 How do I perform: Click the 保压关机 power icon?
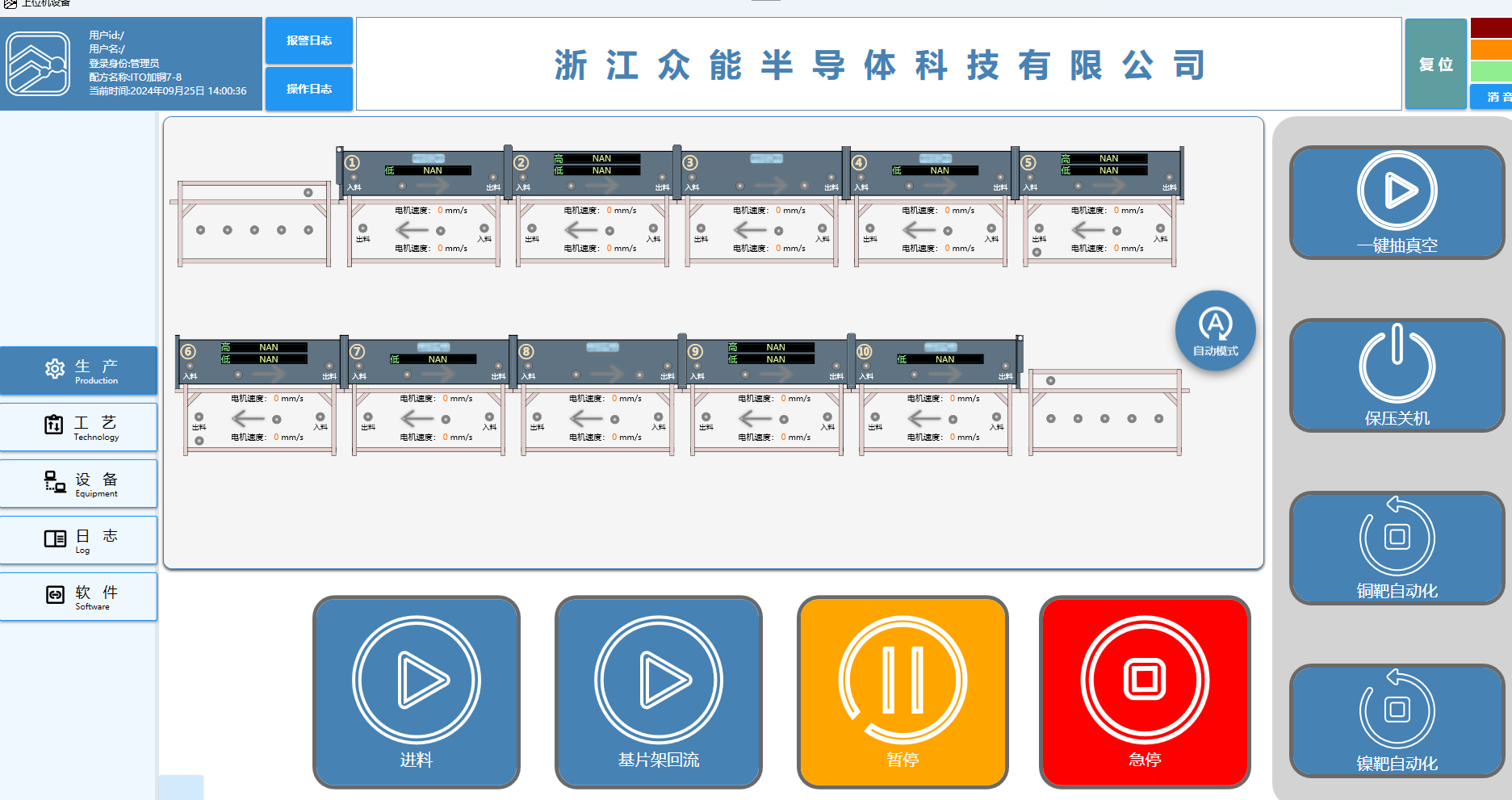[x=1397, y=363]
